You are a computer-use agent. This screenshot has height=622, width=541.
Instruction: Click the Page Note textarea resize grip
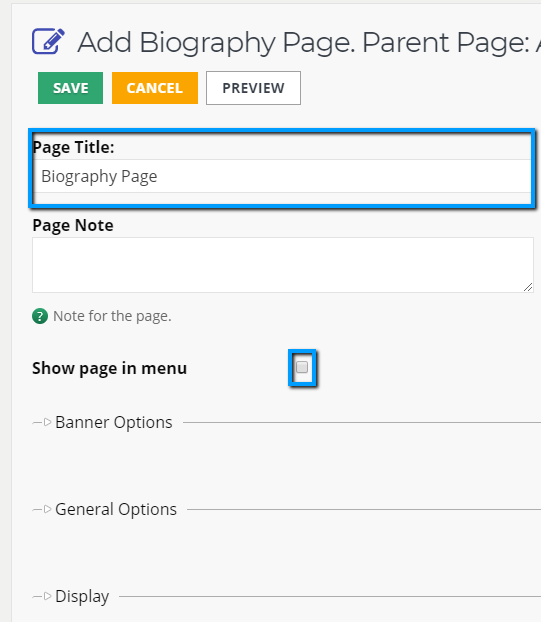[528, 287]
